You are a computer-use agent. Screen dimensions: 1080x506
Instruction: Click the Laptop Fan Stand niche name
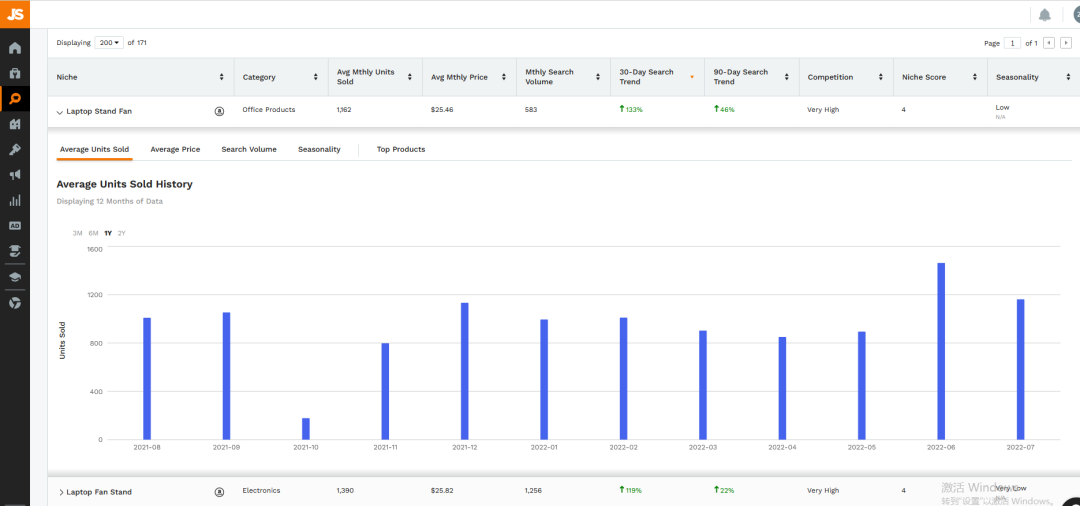[99, 492]
